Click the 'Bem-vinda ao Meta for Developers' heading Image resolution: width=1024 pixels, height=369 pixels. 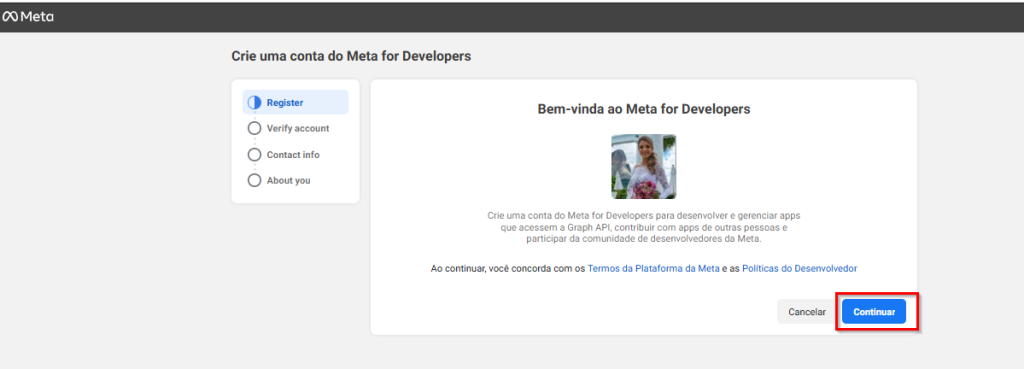[643, 109]
